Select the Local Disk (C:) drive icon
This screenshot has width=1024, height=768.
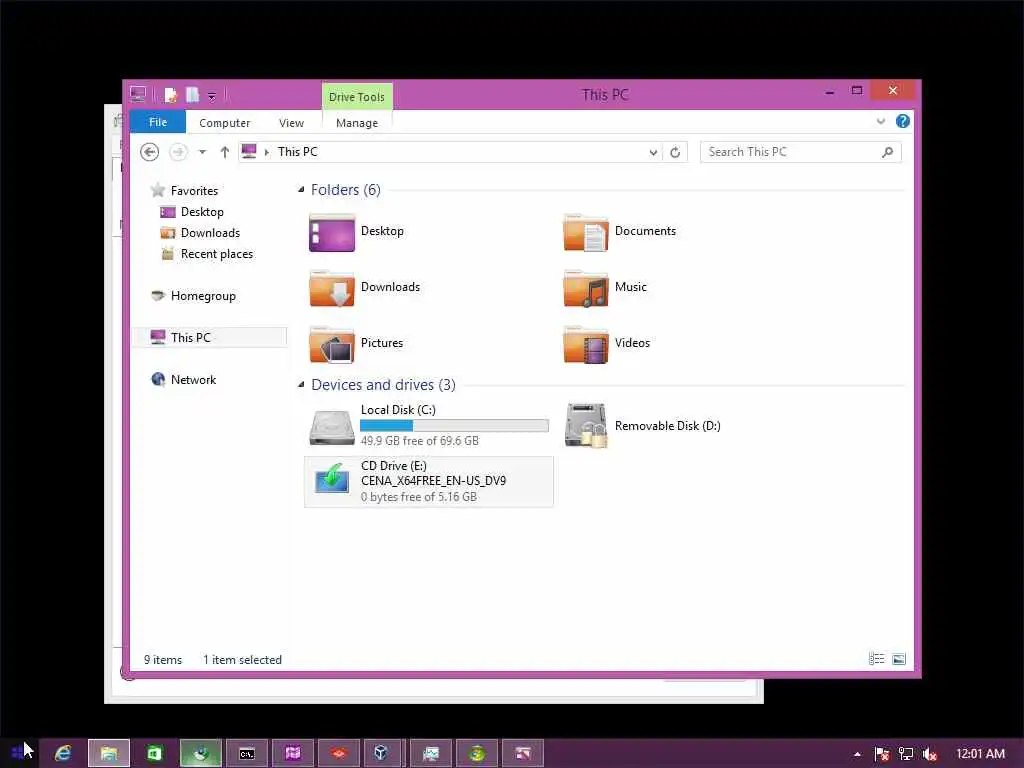(332, 426)
